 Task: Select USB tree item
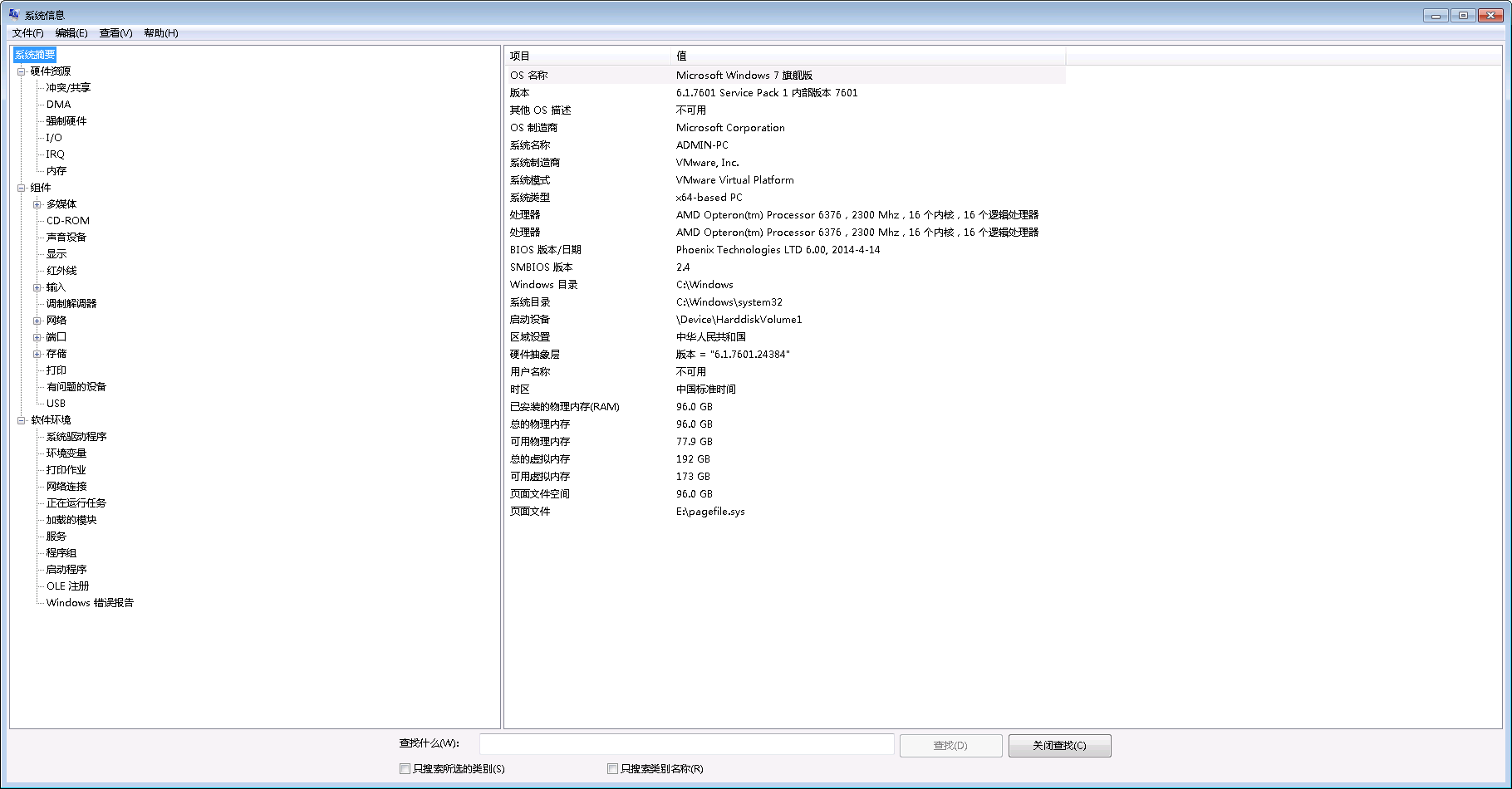pos(56,404)
